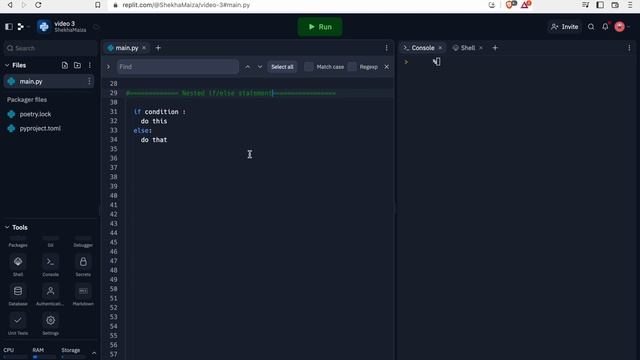Go back in the browser
This screenshot has height=360, width=640.
pyautogui.click(x=10, y=5)
